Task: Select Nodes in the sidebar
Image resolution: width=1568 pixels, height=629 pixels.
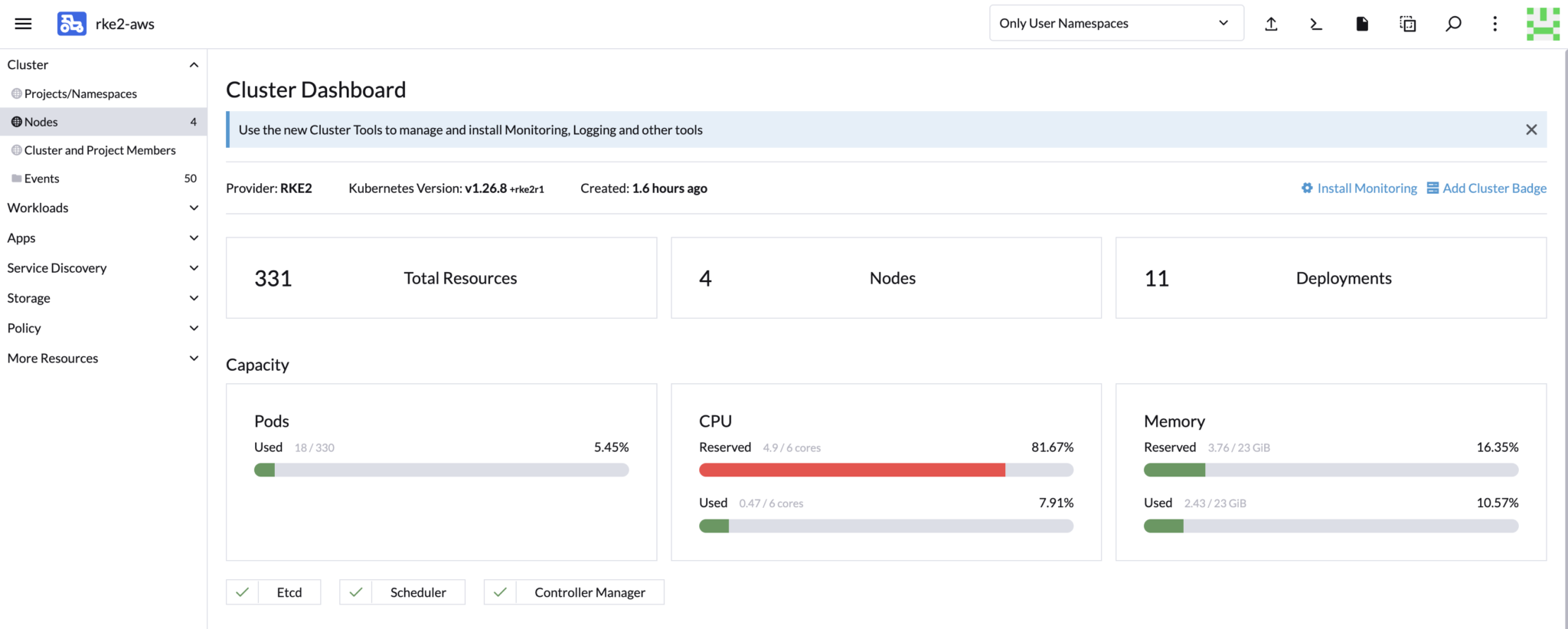Action: (103, 122)
